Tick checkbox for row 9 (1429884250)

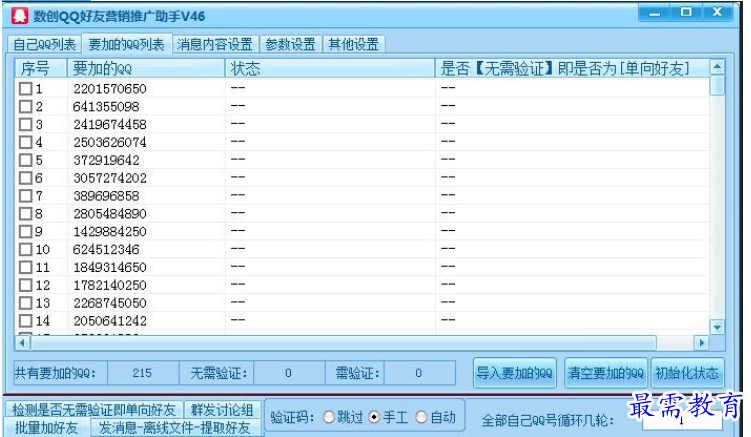(25, 231)
